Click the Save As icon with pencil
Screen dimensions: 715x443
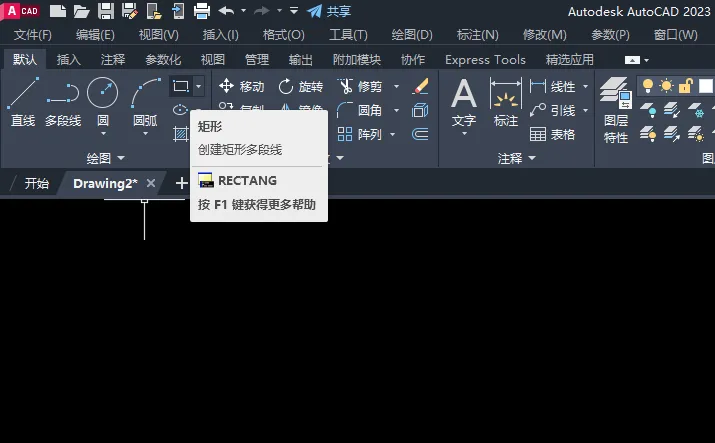pyautogui.click(x=130, y=11)
